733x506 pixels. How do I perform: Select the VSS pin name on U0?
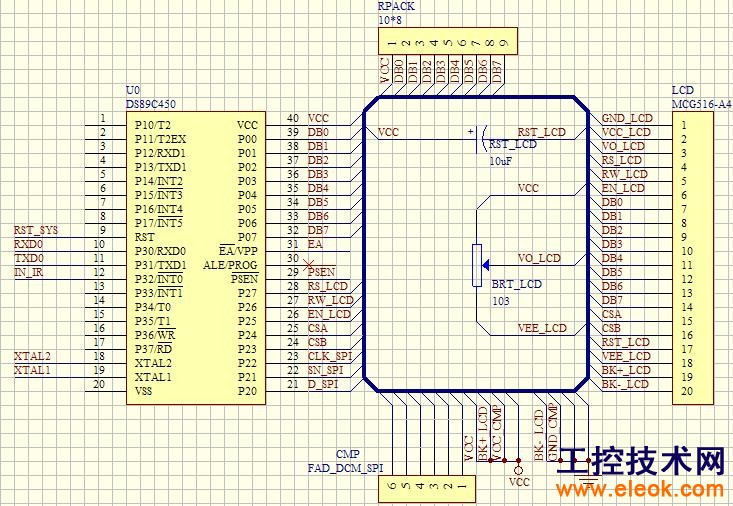(143, 391)
